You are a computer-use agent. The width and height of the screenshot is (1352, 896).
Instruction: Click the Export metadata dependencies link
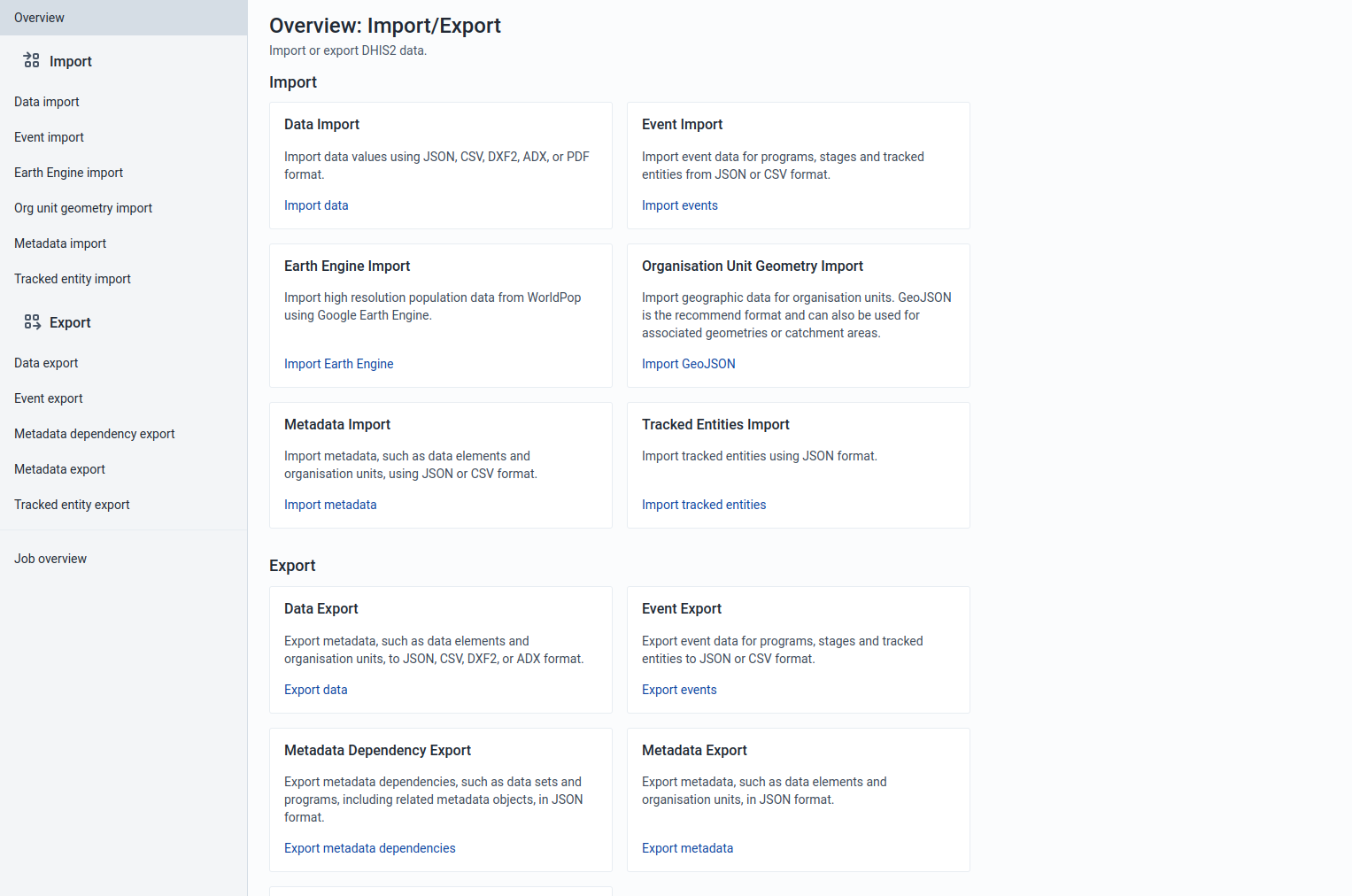(369, 848)
